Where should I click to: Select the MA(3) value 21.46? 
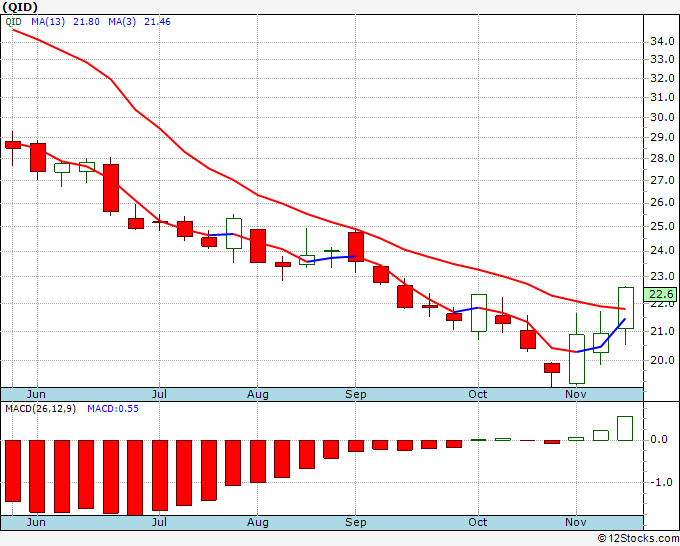point(157,22)
